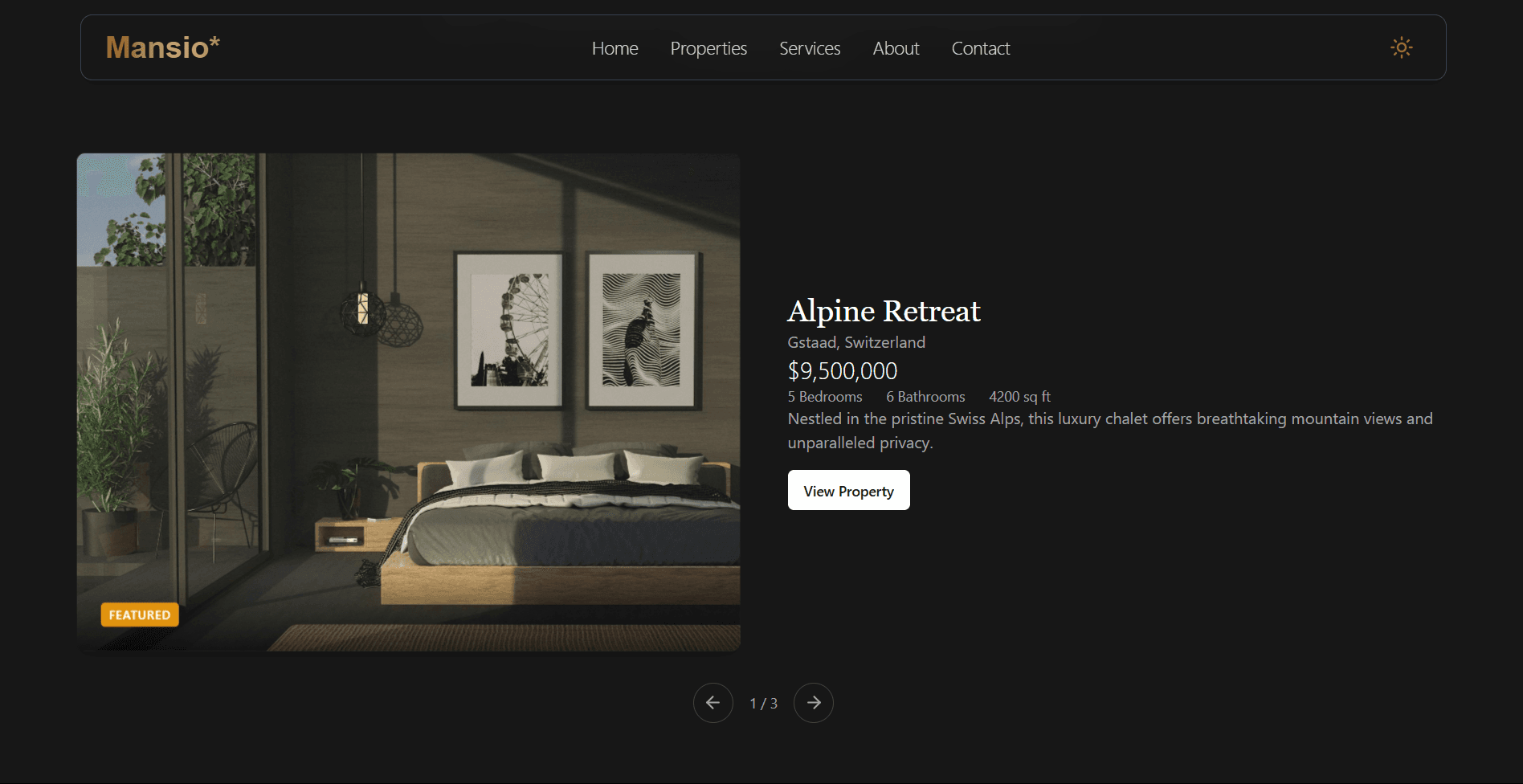Open the Contact nav link
The height and width of the screenshot is (784, 1523).
click(x=981, y=48)
